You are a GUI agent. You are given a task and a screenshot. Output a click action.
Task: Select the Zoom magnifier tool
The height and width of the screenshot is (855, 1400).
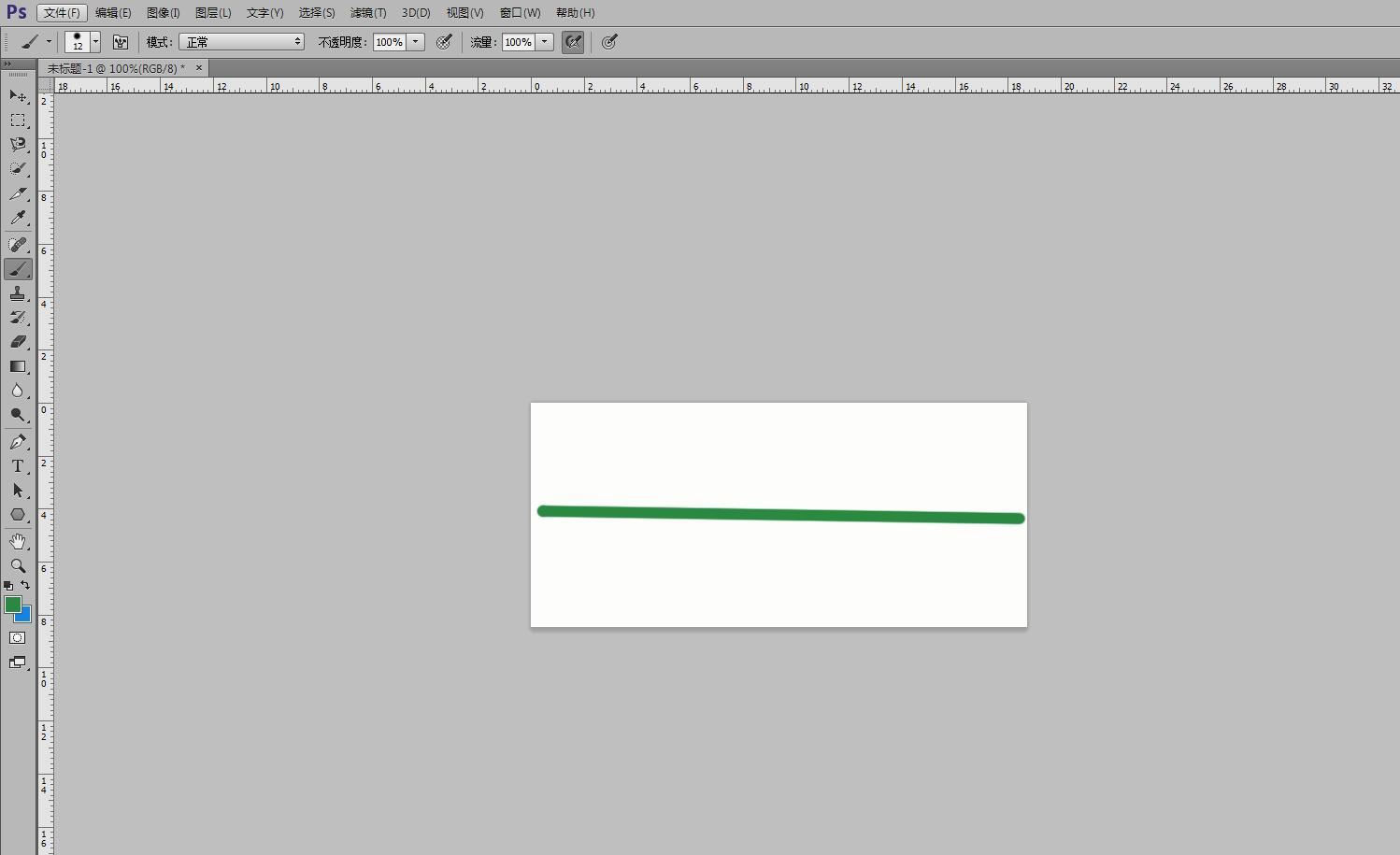18,566
